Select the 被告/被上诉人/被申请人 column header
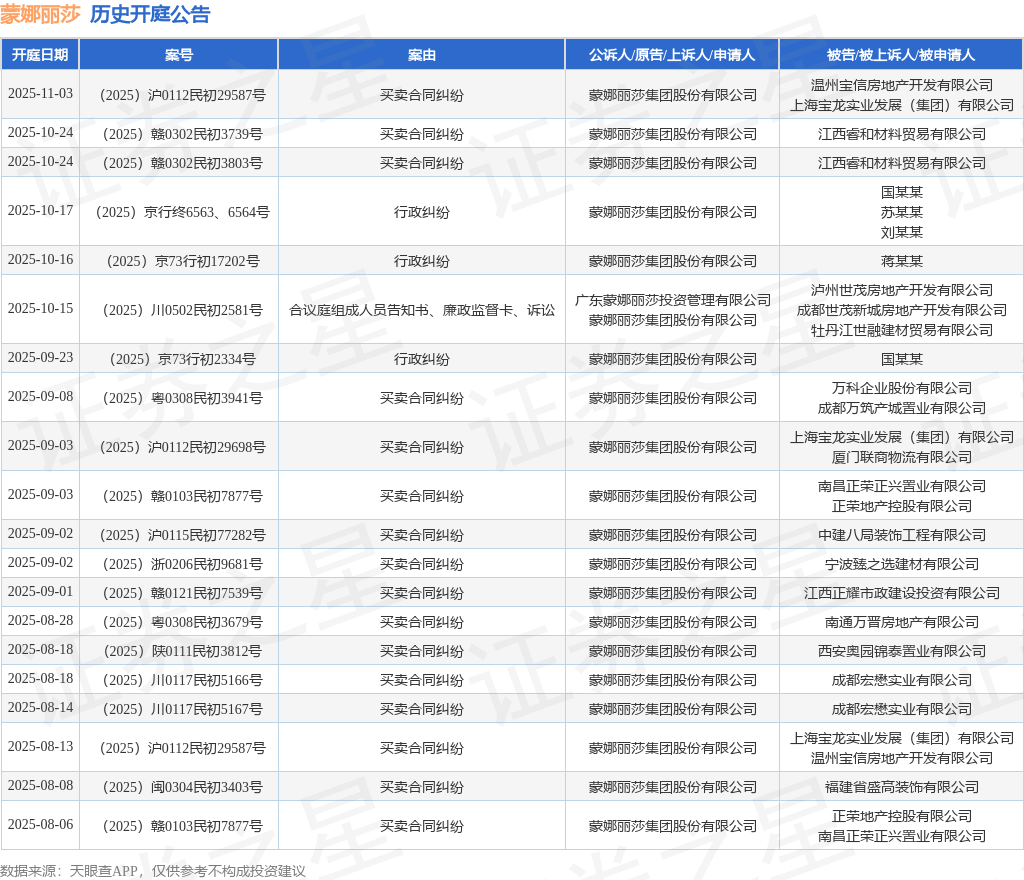Viewport: 1024px width, 880px height. pyautogui.click(x=901, y=55)
